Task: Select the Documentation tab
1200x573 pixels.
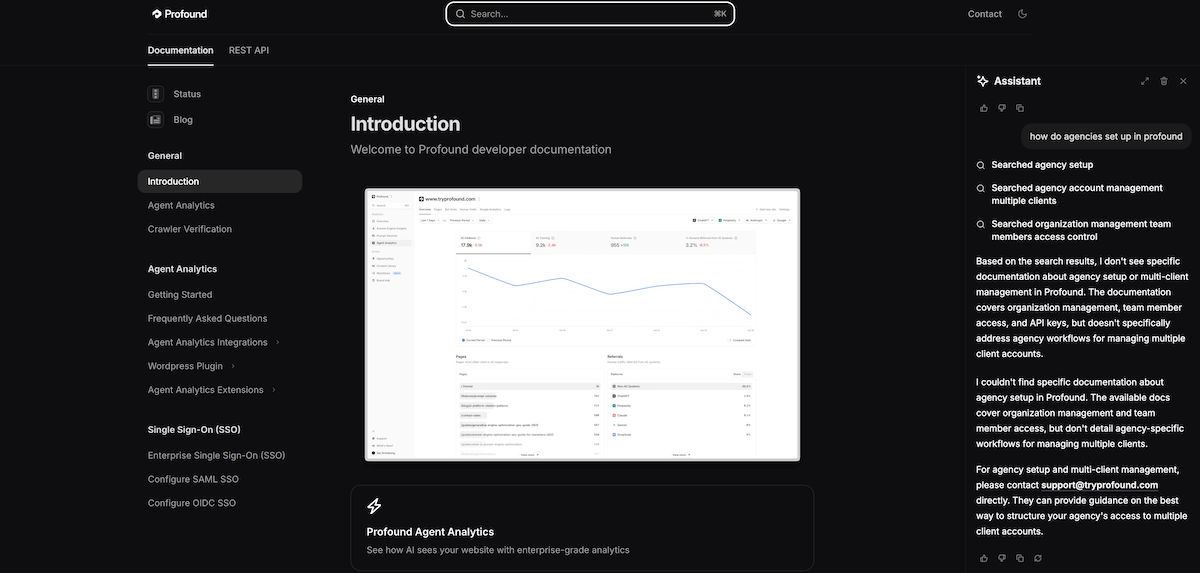Action: point(180,50)
